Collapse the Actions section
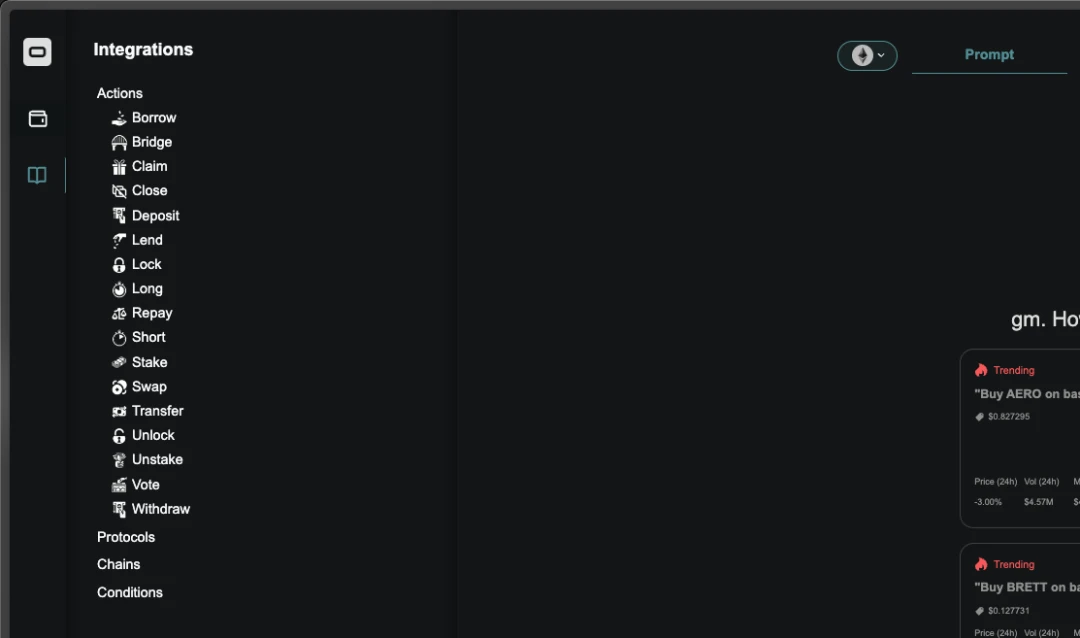 (x=120, y=93)
